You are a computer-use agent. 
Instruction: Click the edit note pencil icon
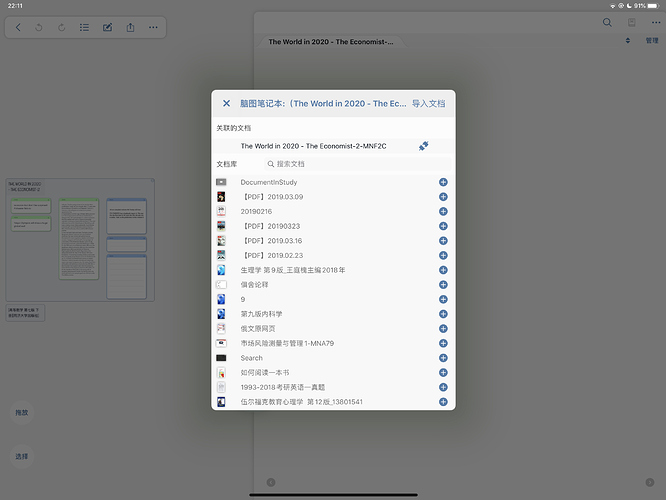pos(107,28)
